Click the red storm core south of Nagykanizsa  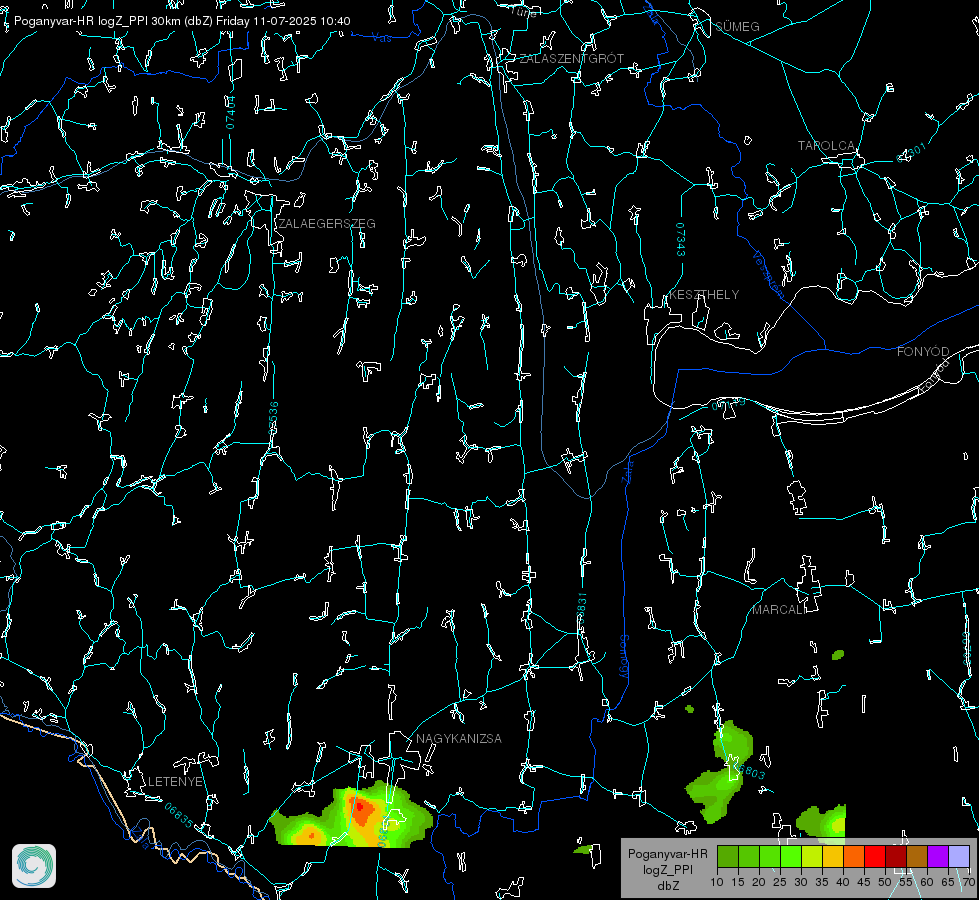pyautogui.click(x=362, y=810)
